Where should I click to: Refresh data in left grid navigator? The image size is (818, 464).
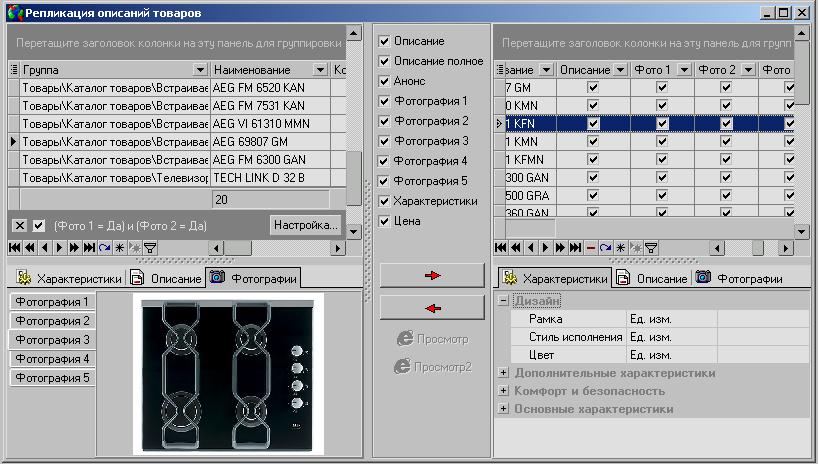[x=104, y=248]
